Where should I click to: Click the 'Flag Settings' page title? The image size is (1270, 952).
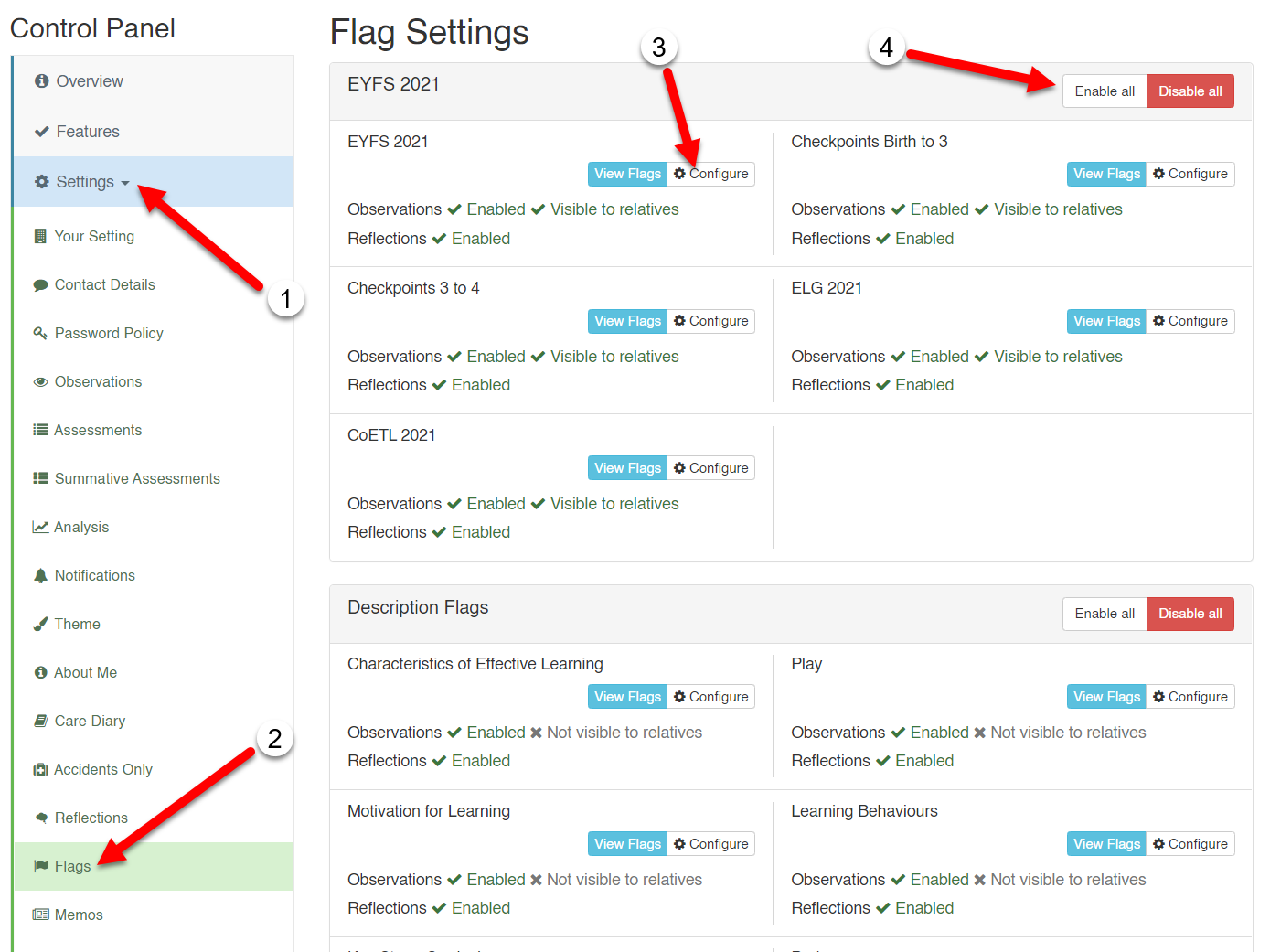(x=429, y=33)
